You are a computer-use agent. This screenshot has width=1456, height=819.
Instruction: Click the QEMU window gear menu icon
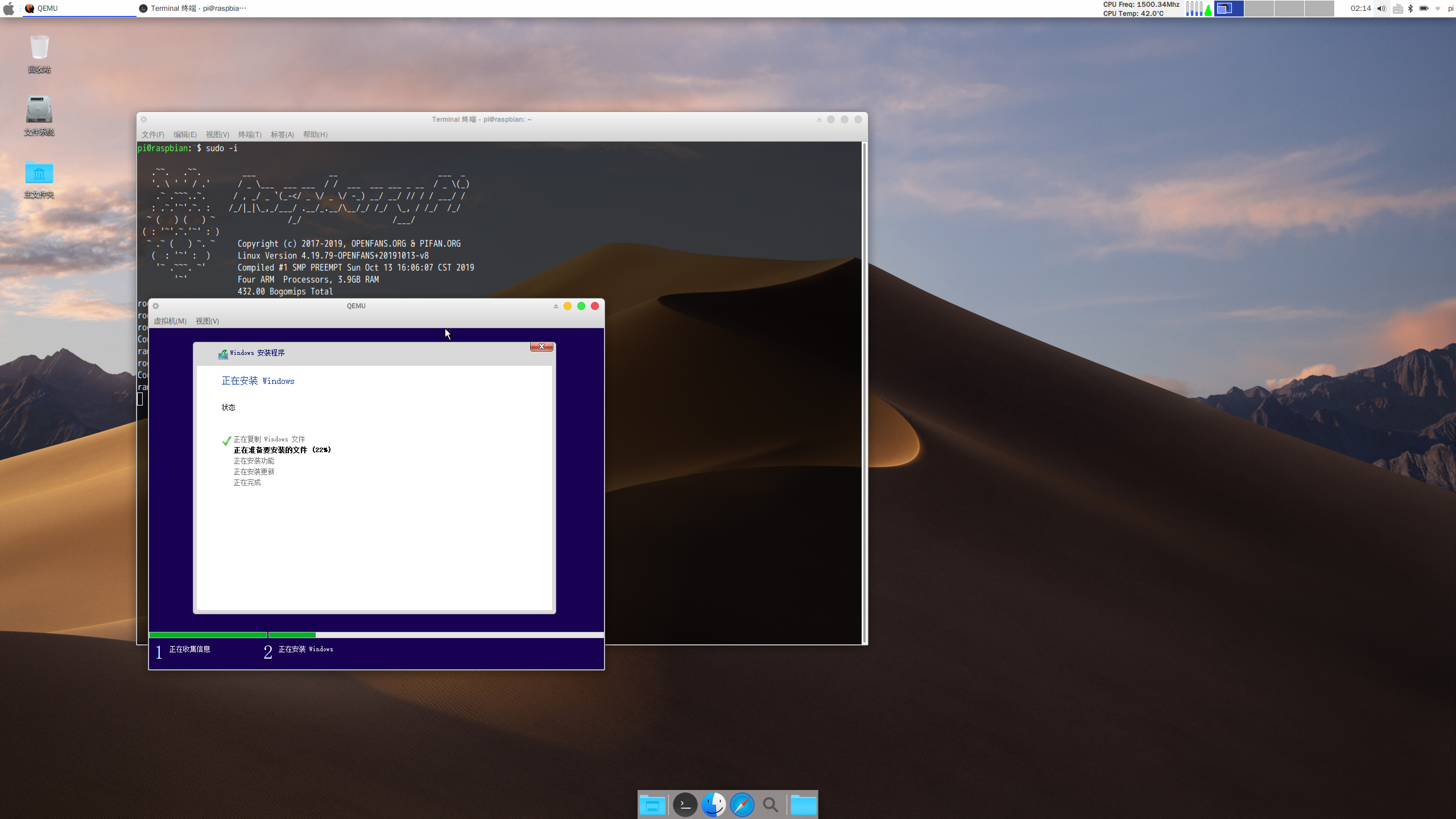156,306
